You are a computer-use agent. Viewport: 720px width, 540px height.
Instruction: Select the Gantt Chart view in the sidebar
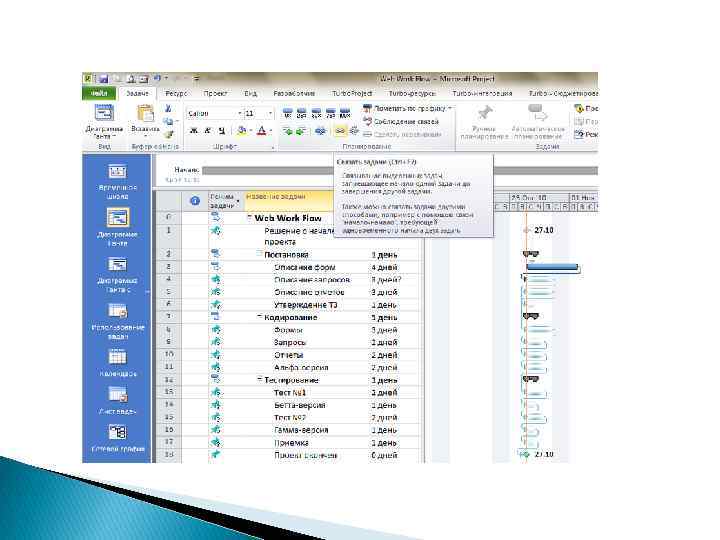click(x=118, y=228)
